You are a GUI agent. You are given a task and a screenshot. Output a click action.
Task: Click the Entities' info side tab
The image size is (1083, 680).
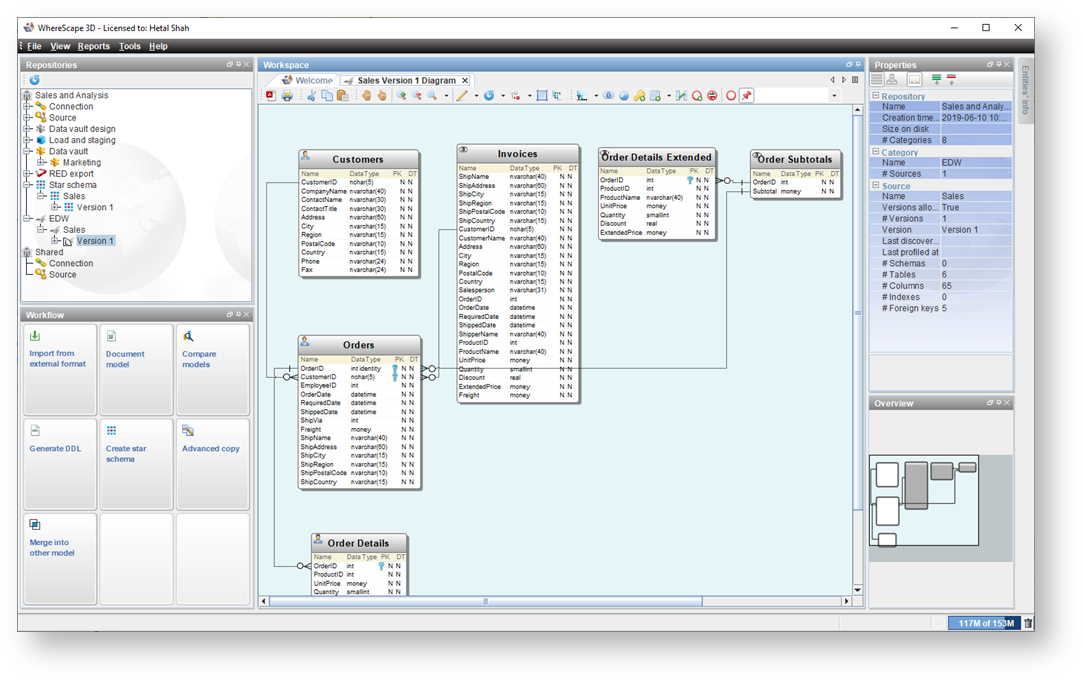[1025, 90]
